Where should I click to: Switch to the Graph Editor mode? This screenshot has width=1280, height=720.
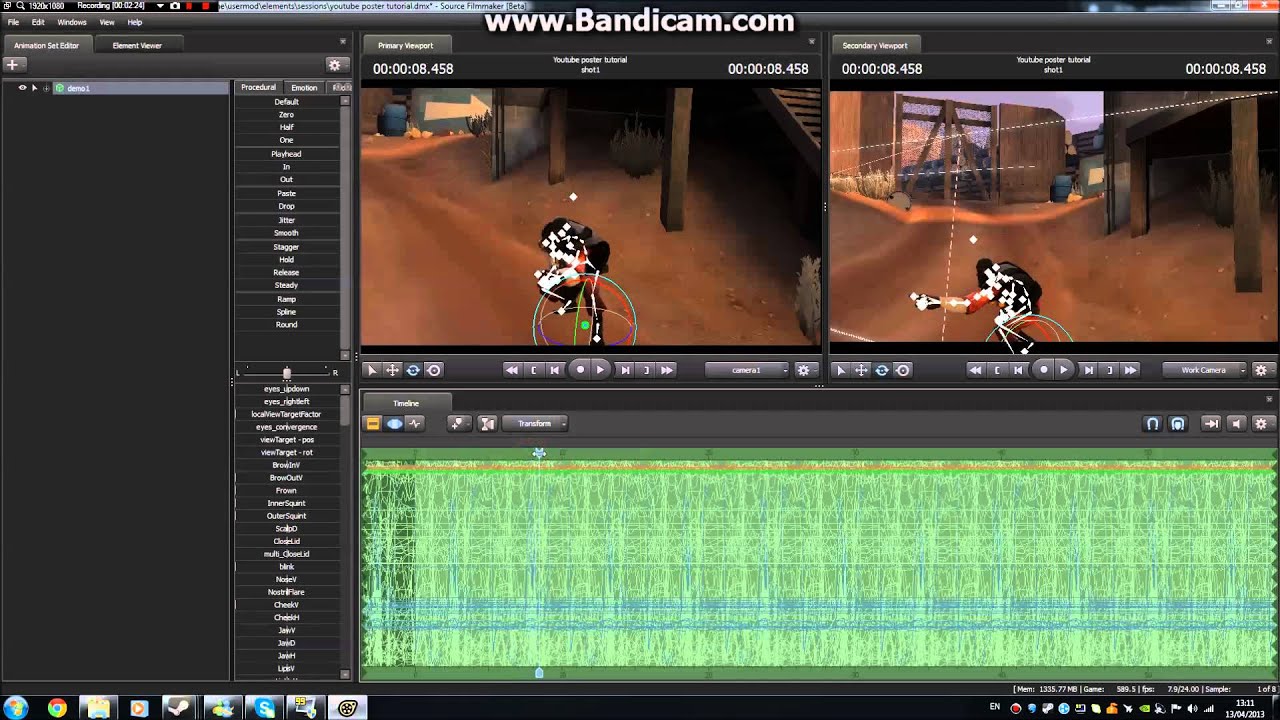click(x=415, y=424)
